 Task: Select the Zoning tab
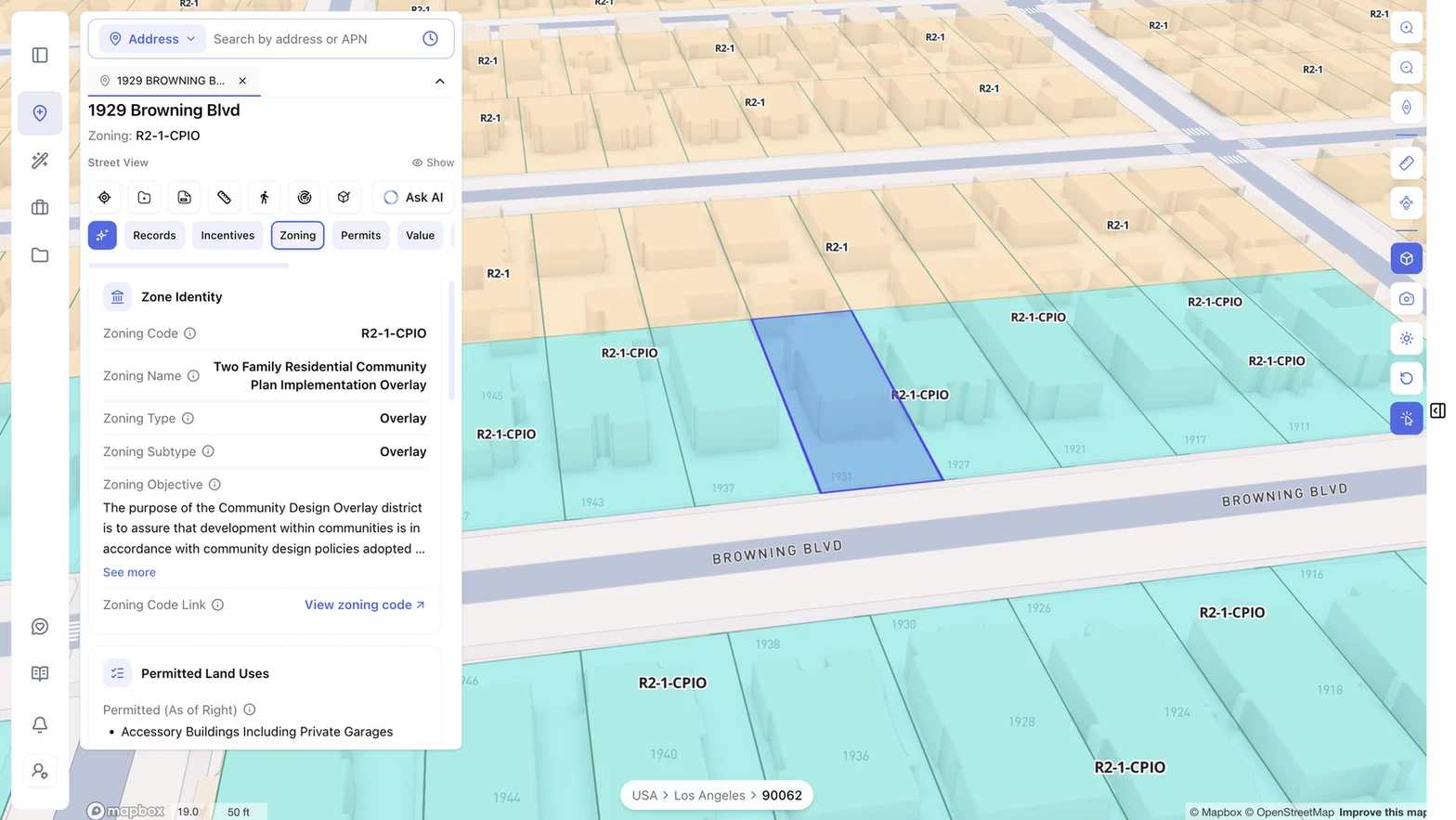pos(298,236)
